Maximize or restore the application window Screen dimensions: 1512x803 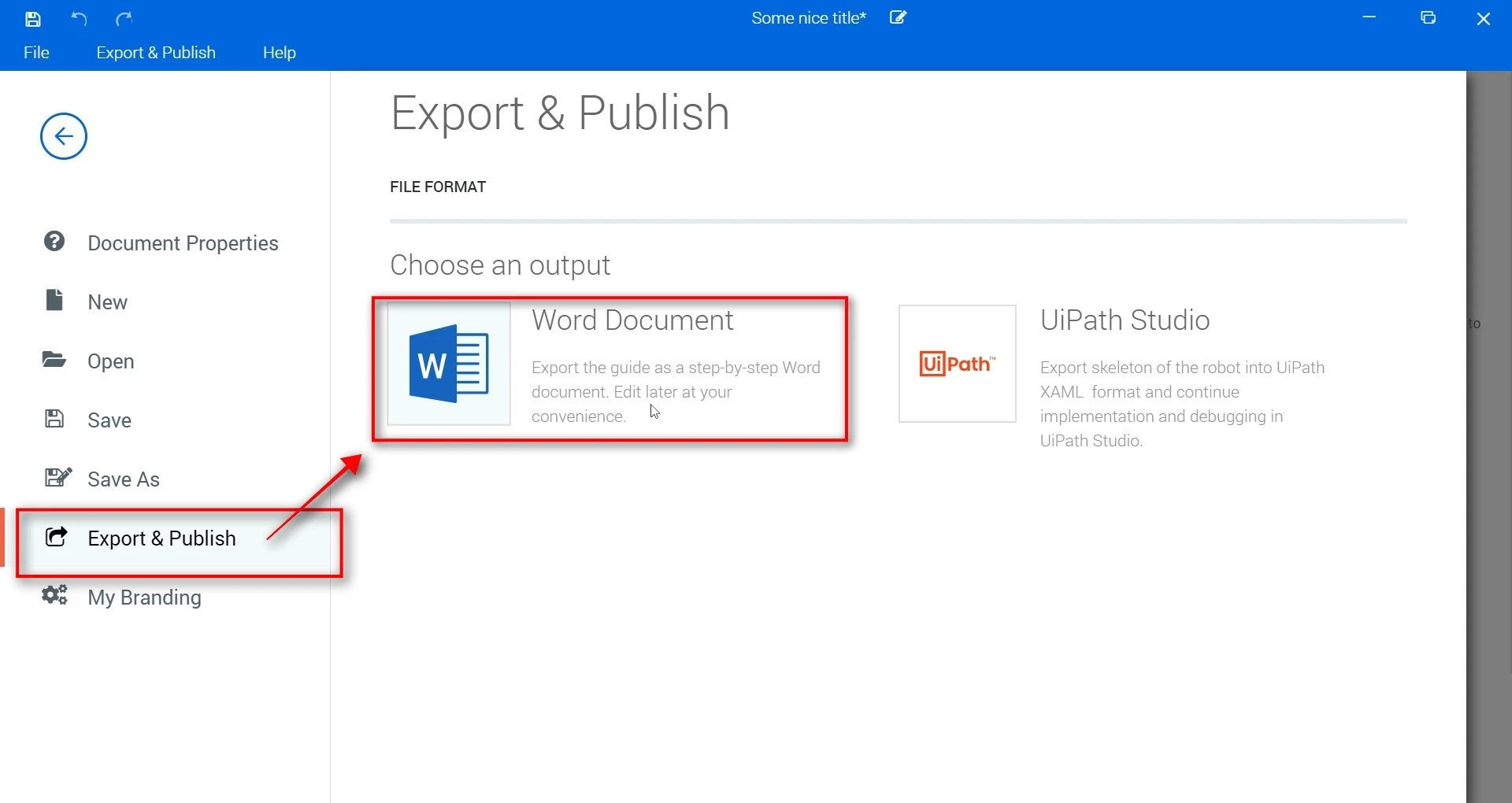[x=1429, y=18]
